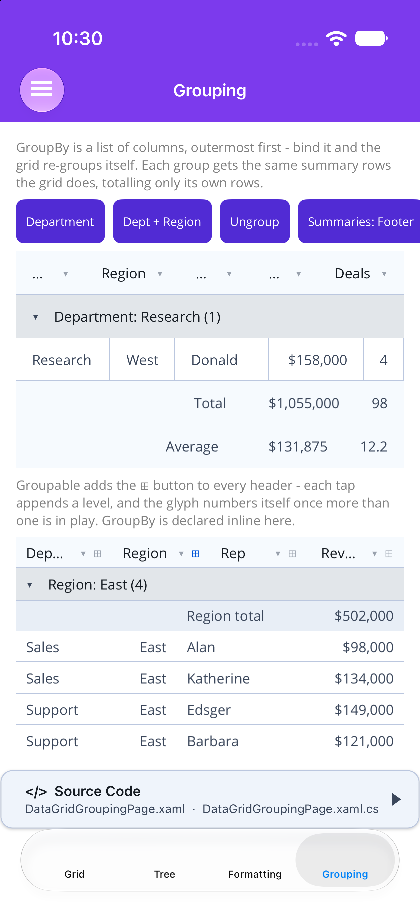This screenshot has height=912, width=420.
Task: Tap the Region total label
Action: [x=225, y=617]
